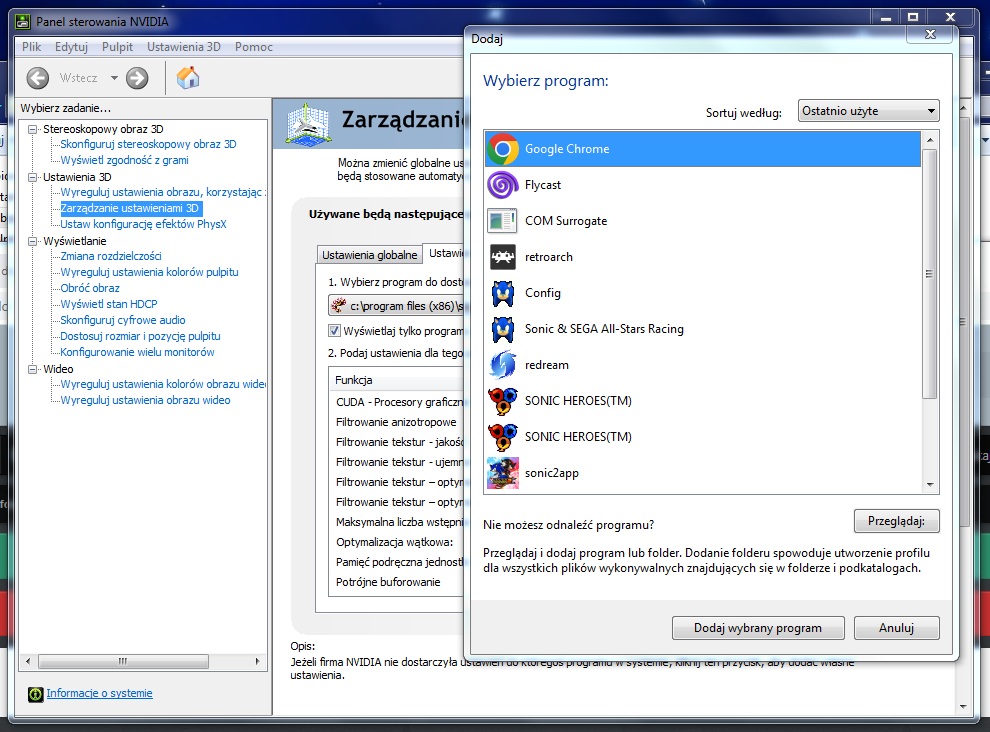Screen dimensions: 990x732
Task: Select Filtrowanie anizotropowe setting row
Action: click(397, 423)
